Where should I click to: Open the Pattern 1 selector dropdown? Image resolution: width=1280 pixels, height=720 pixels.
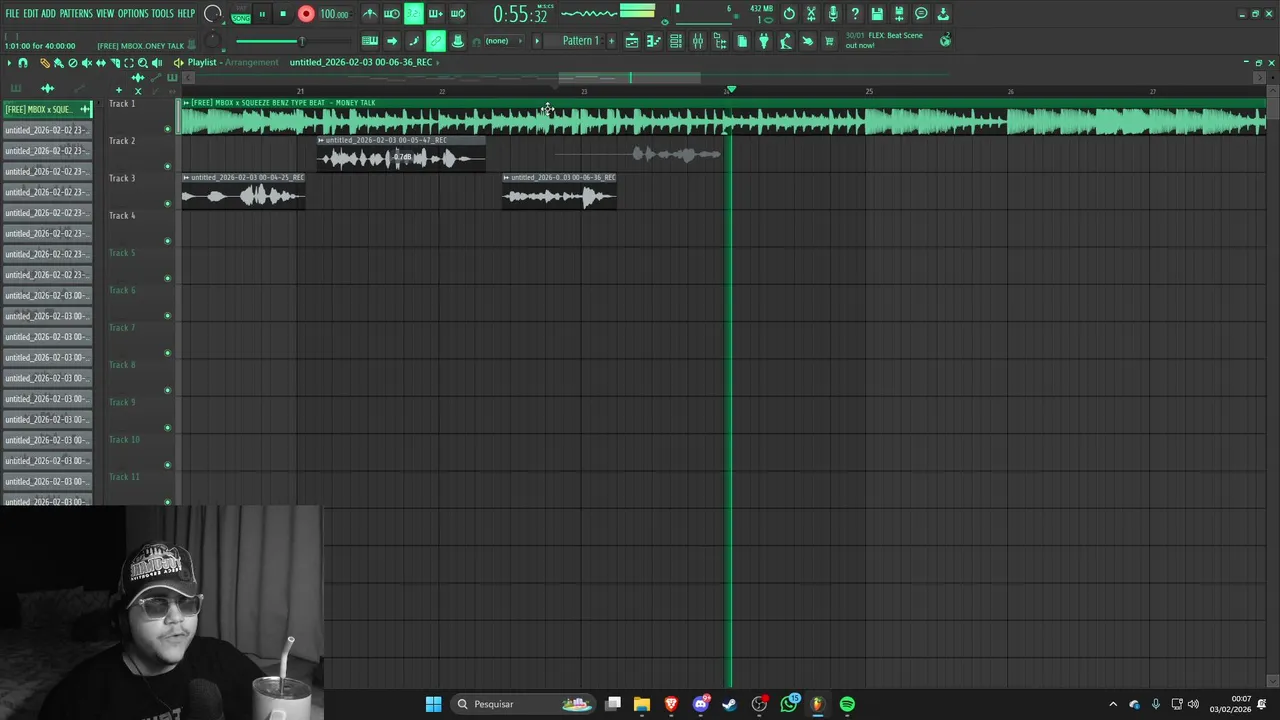[581, 41]
